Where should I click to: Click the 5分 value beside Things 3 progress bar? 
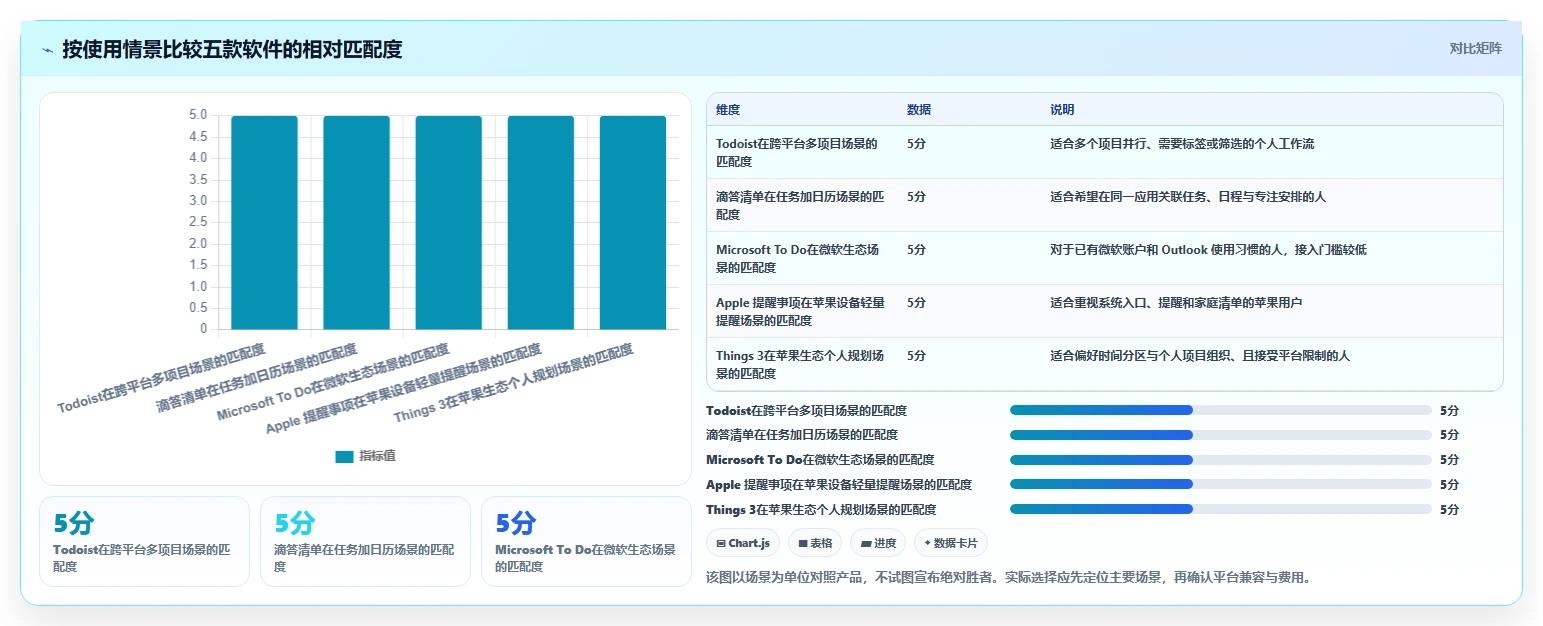click(1449, 509)
